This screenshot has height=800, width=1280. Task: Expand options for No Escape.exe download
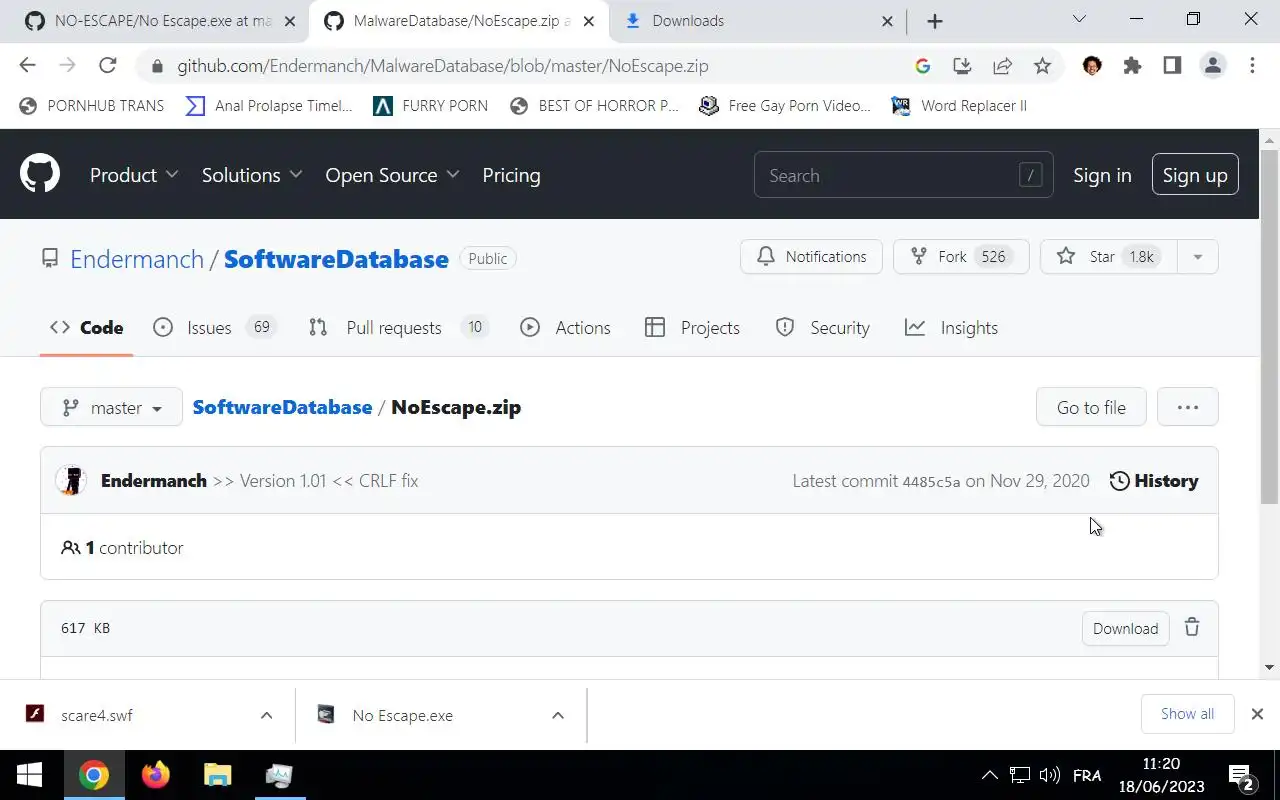click(x=558, y=715)
